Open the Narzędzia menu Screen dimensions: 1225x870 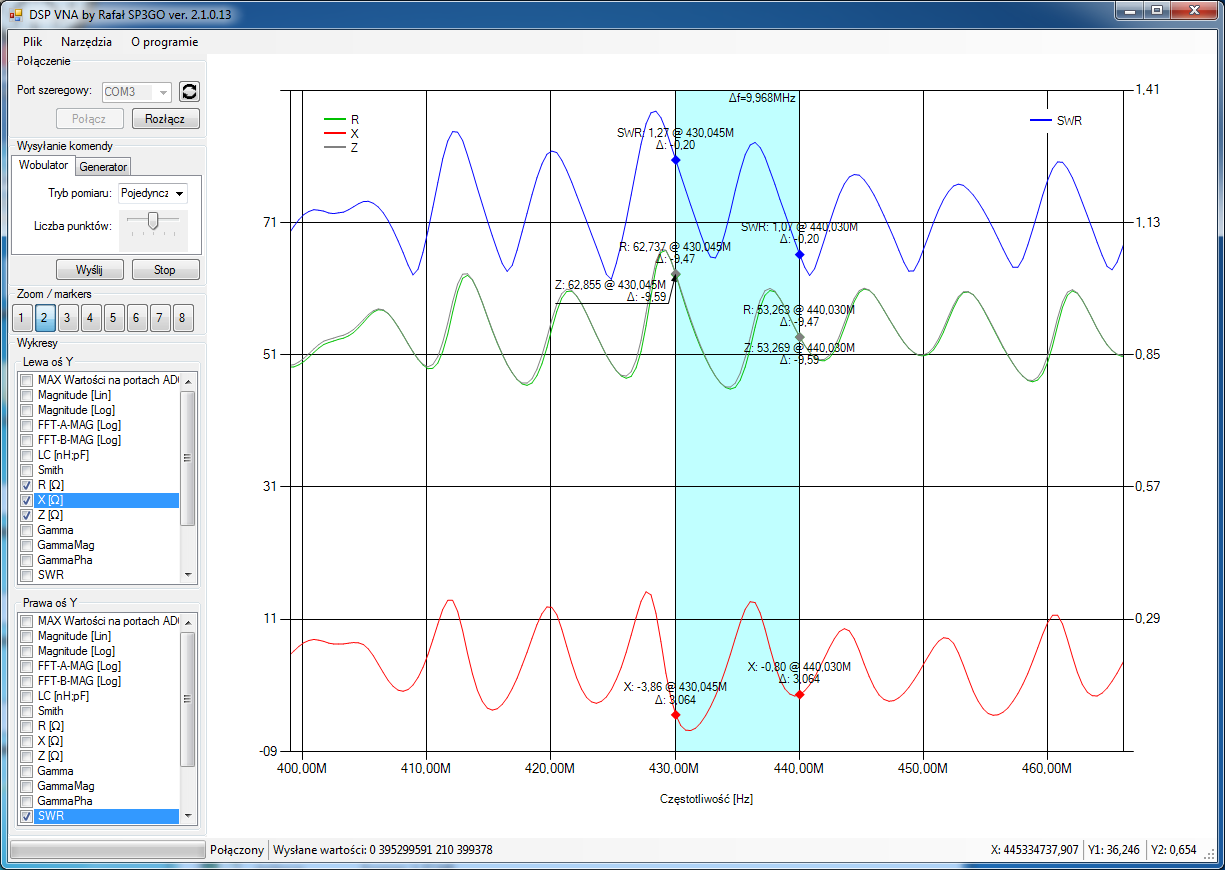coord(86,42)
